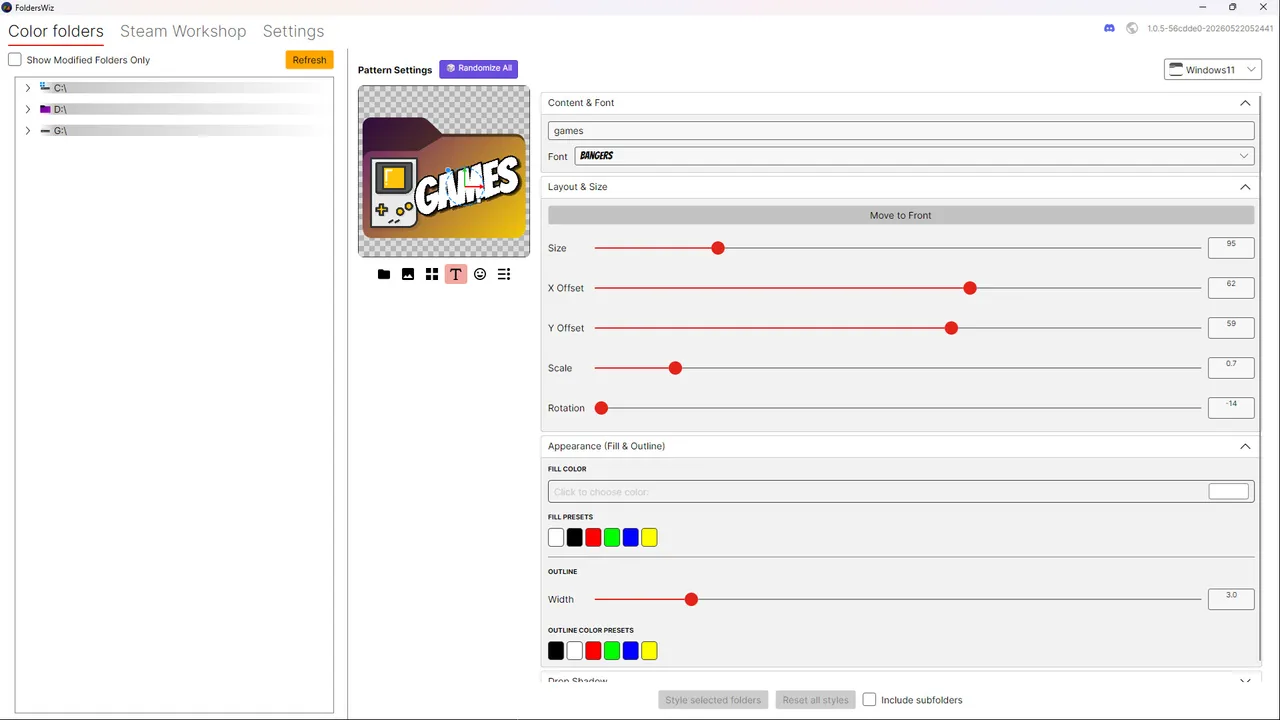Open the Discord icon in the title area
1280x720 pixels.
1109,28
